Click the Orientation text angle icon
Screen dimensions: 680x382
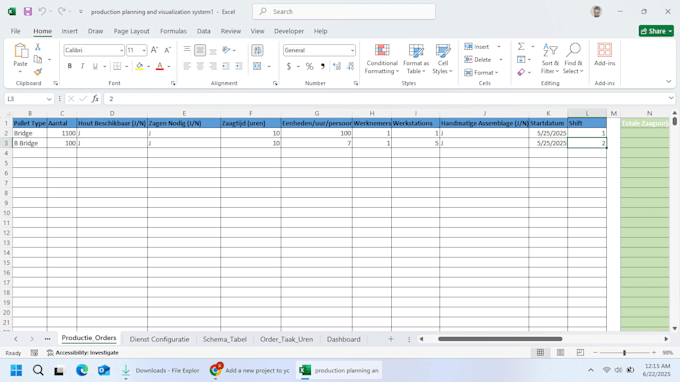pyautogui.click(x=226, y=50)
